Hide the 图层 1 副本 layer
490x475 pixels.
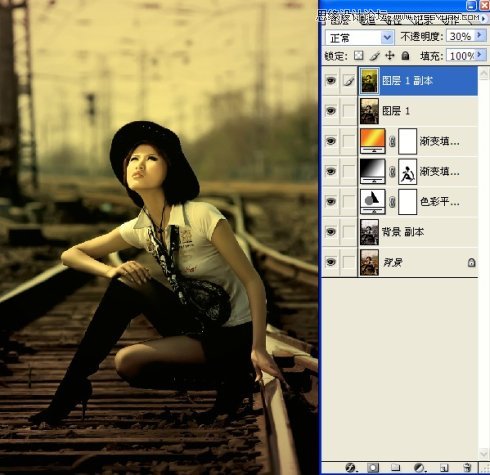tap(330, 80)
